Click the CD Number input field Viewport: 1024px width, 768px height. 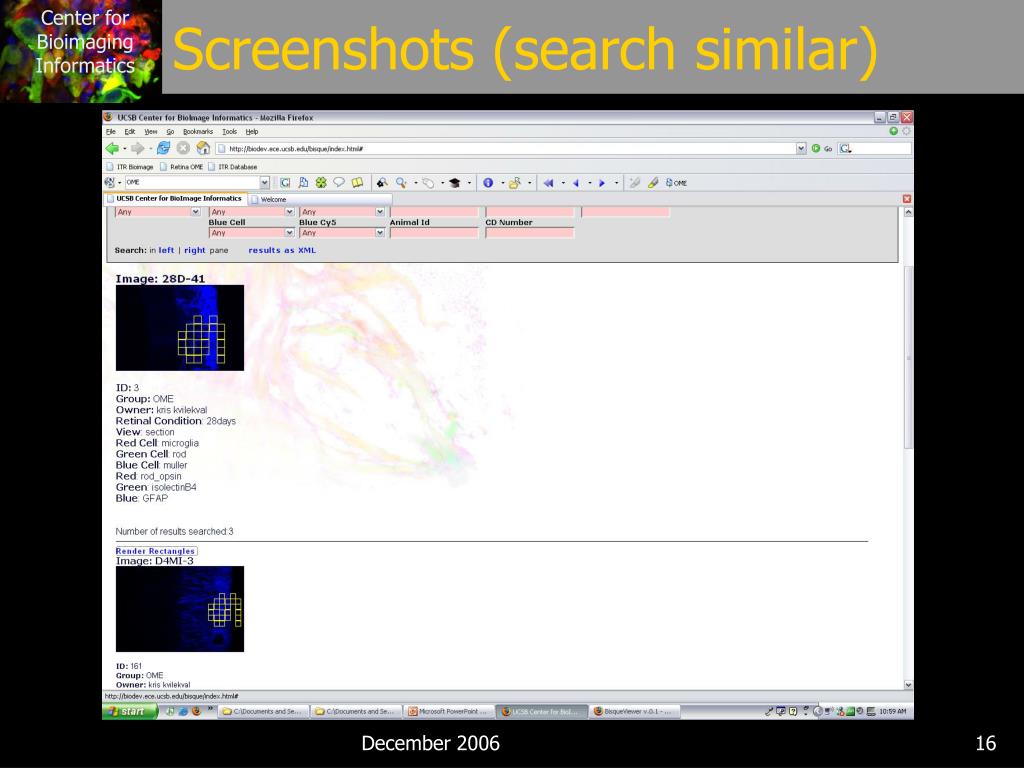coord(530,232)
